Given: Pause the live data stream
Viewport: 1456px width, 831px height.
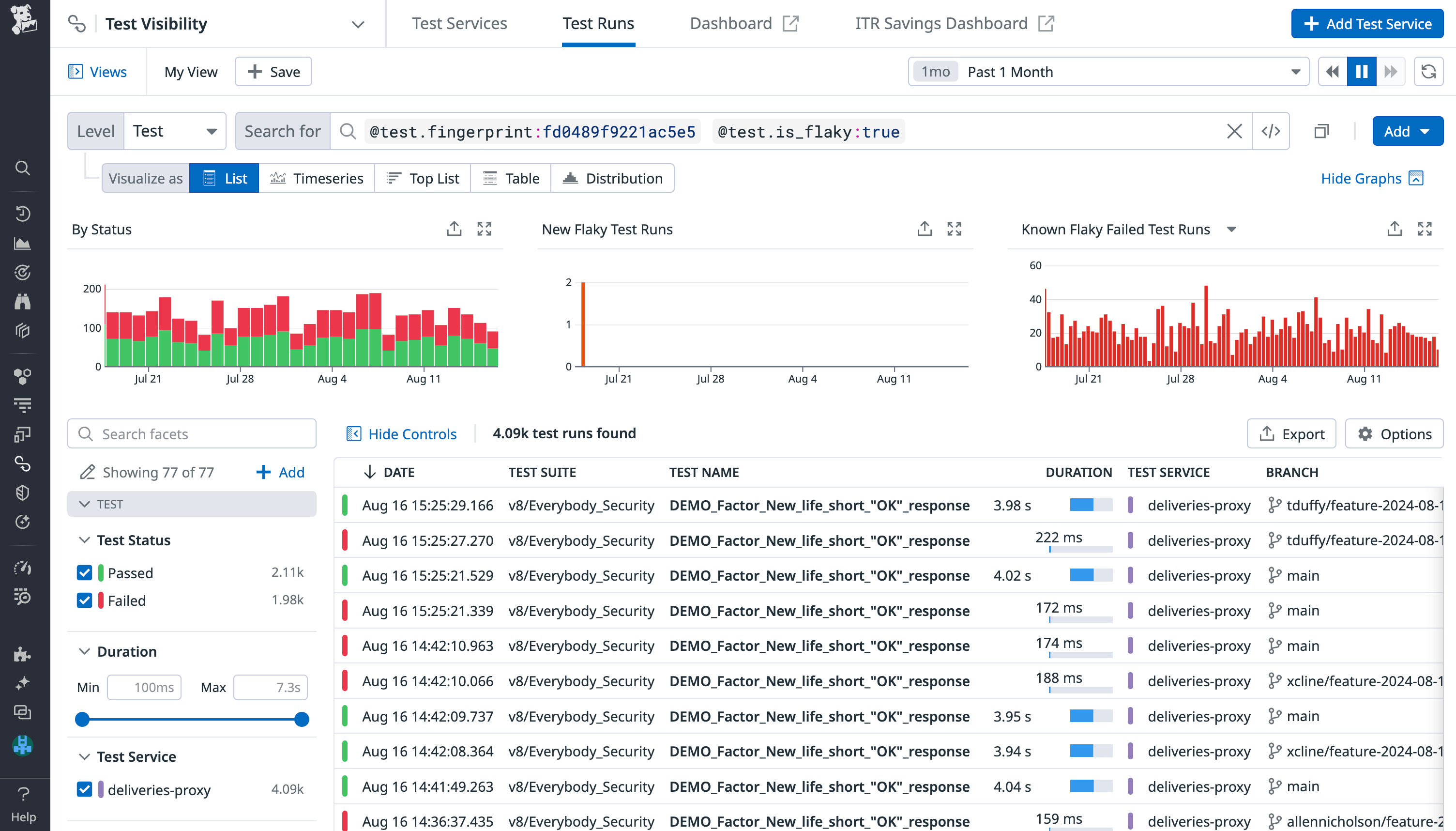Looking at the screenshot, I should point(1361,71).
